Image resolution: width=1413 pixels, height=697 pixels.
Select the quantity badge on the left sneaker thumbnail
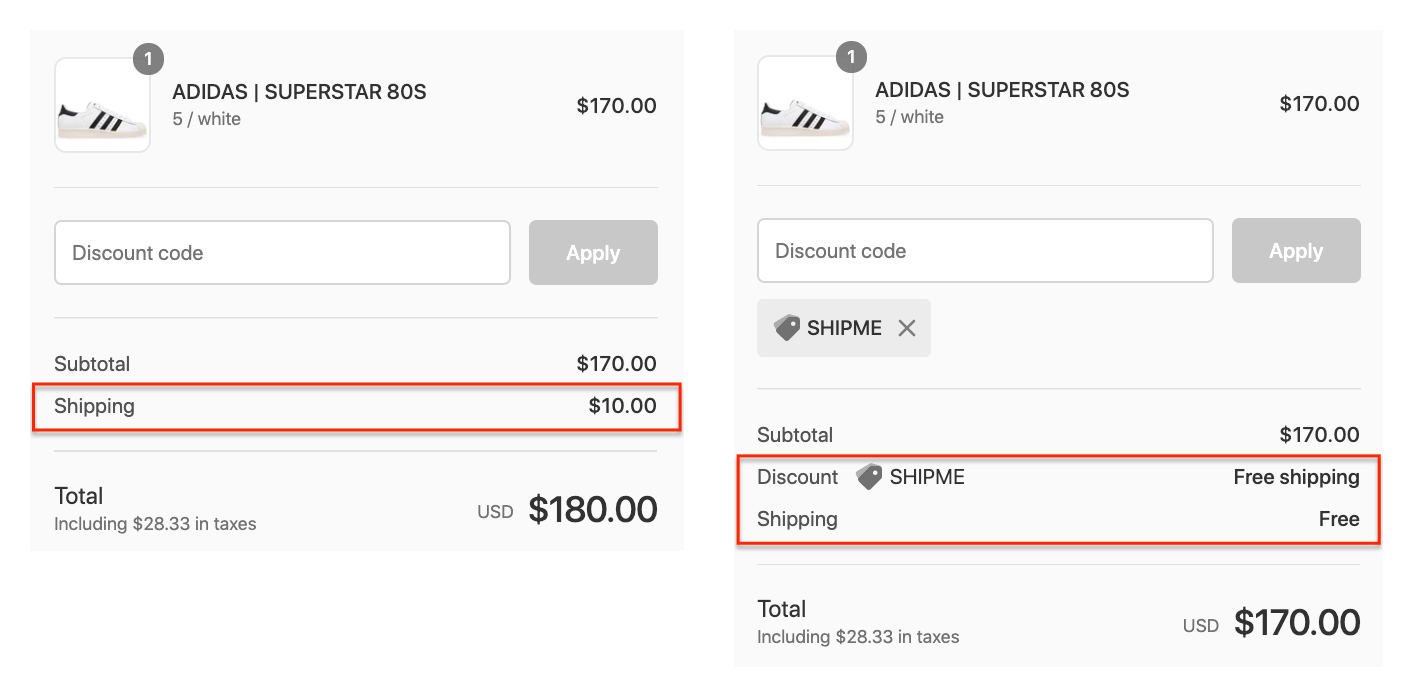148,59
